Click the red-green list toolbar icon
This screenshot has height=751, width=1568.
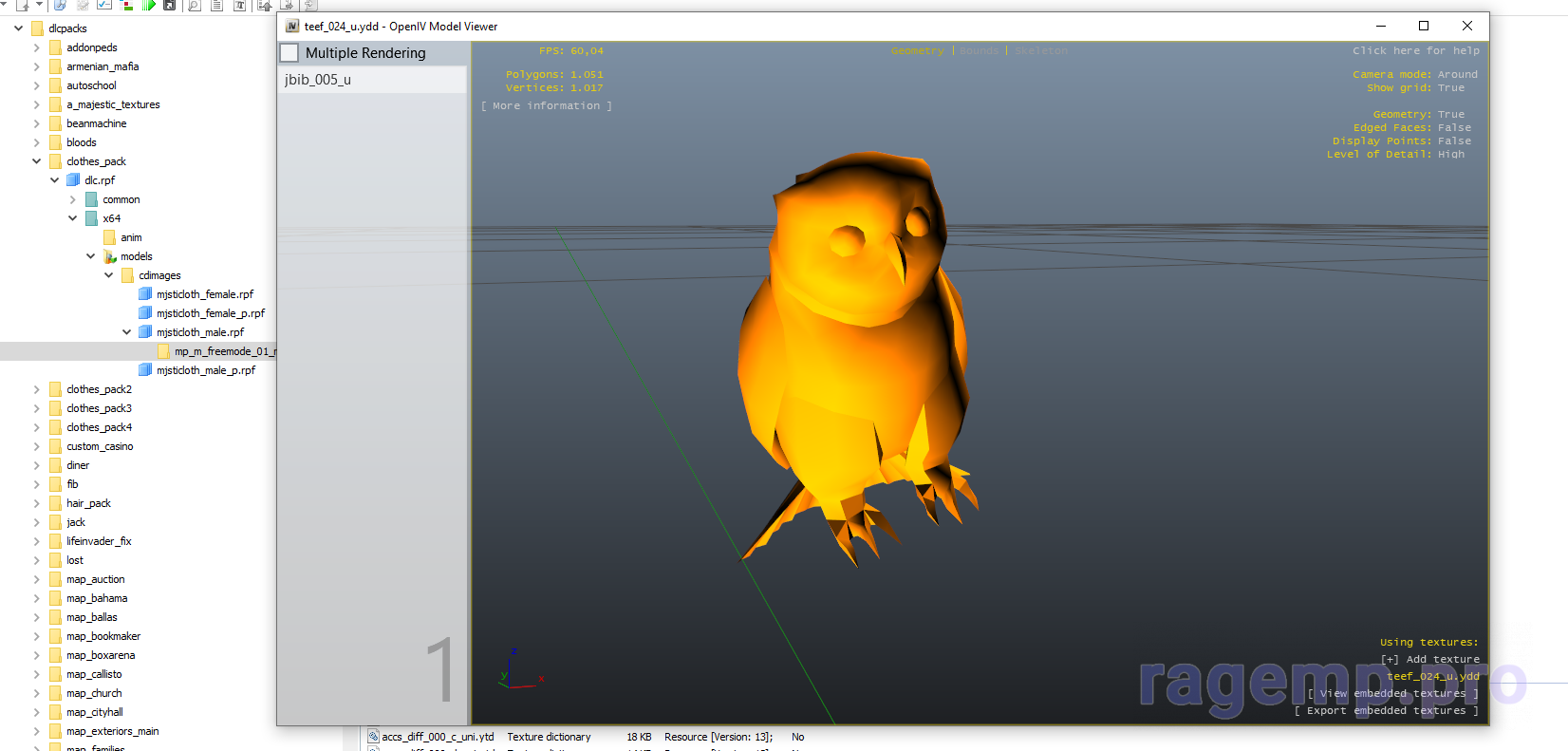tap(127, 5)
